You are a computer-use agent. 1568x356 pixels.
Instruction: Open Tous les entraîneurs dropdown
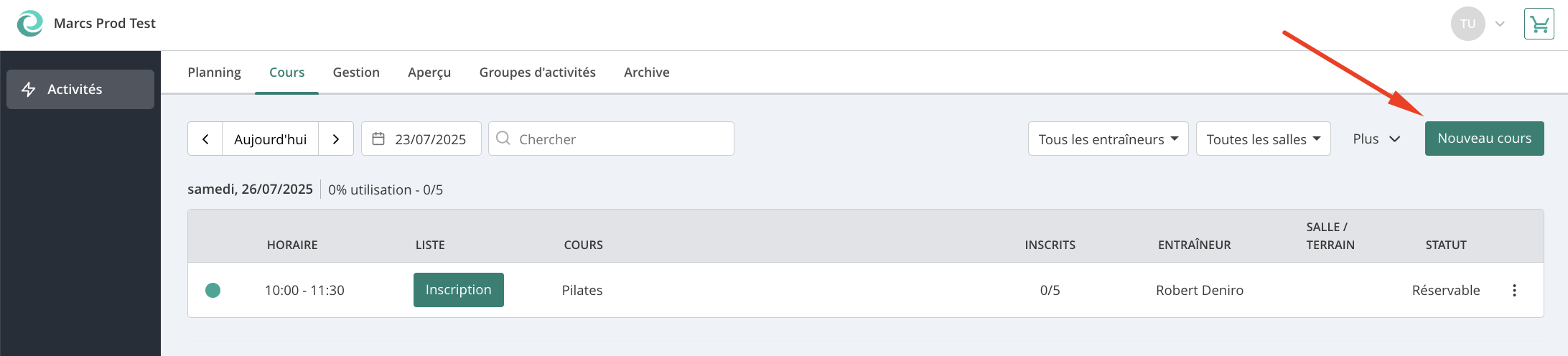(1109, 139)
